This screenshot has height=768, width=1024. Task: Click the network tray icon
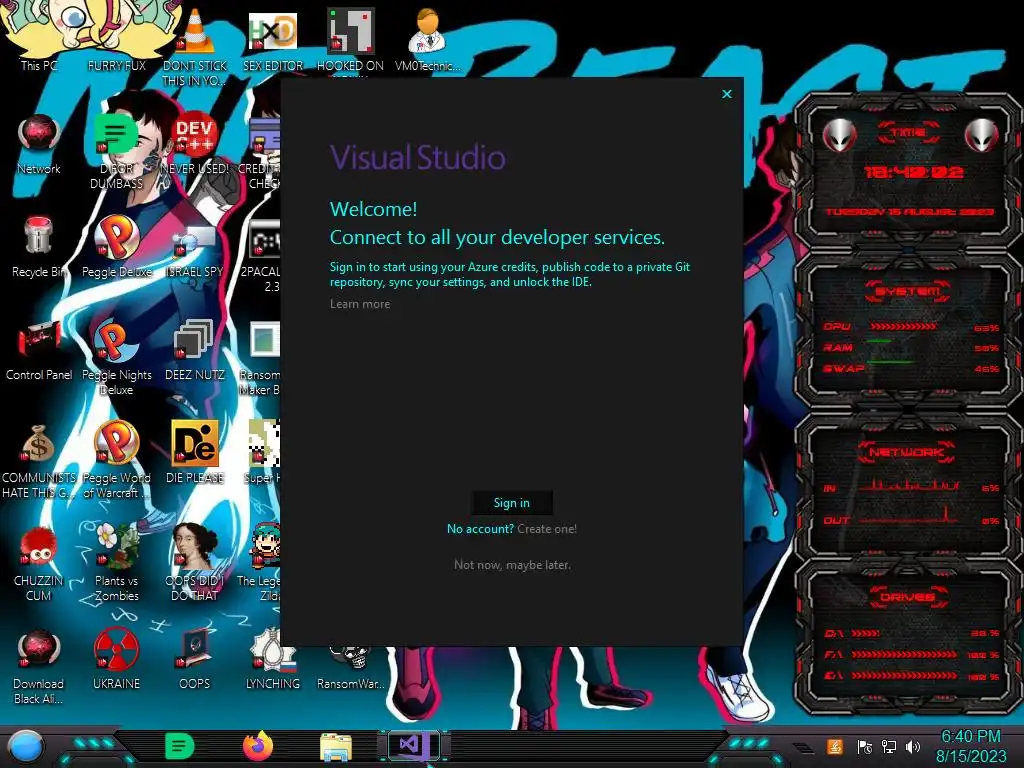(x=889, y=747)
